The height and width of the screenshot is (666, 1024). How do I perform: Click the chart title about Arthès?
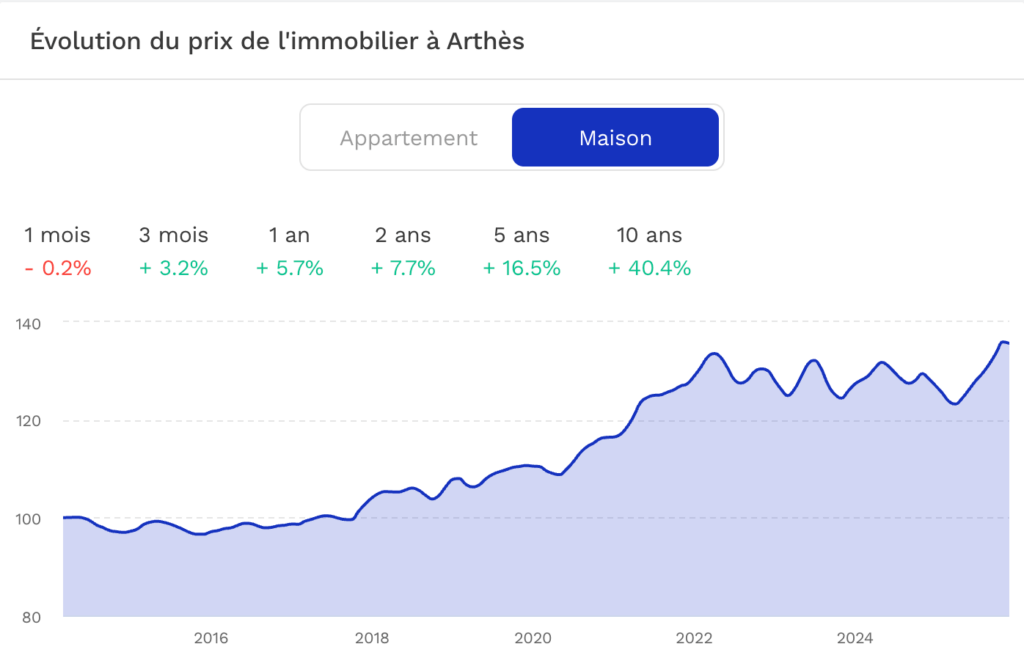[x=277, y=41]
